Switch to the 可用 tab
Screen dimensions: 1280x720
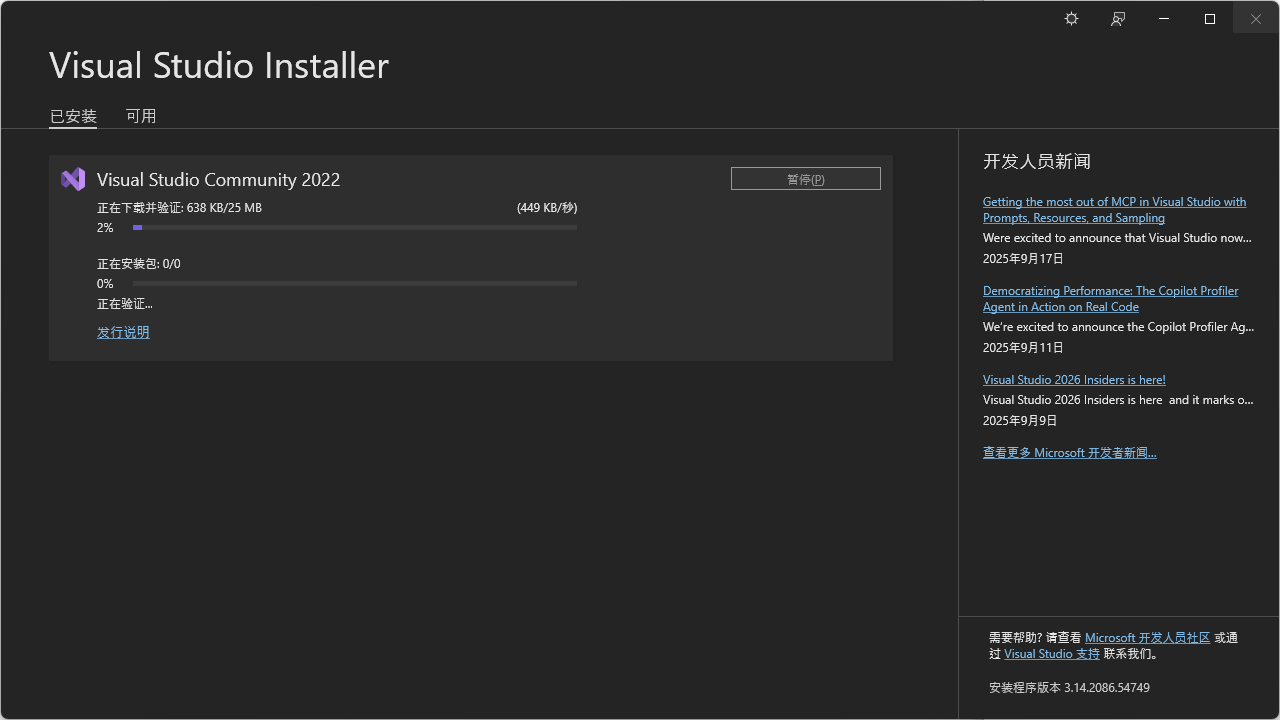141,116
